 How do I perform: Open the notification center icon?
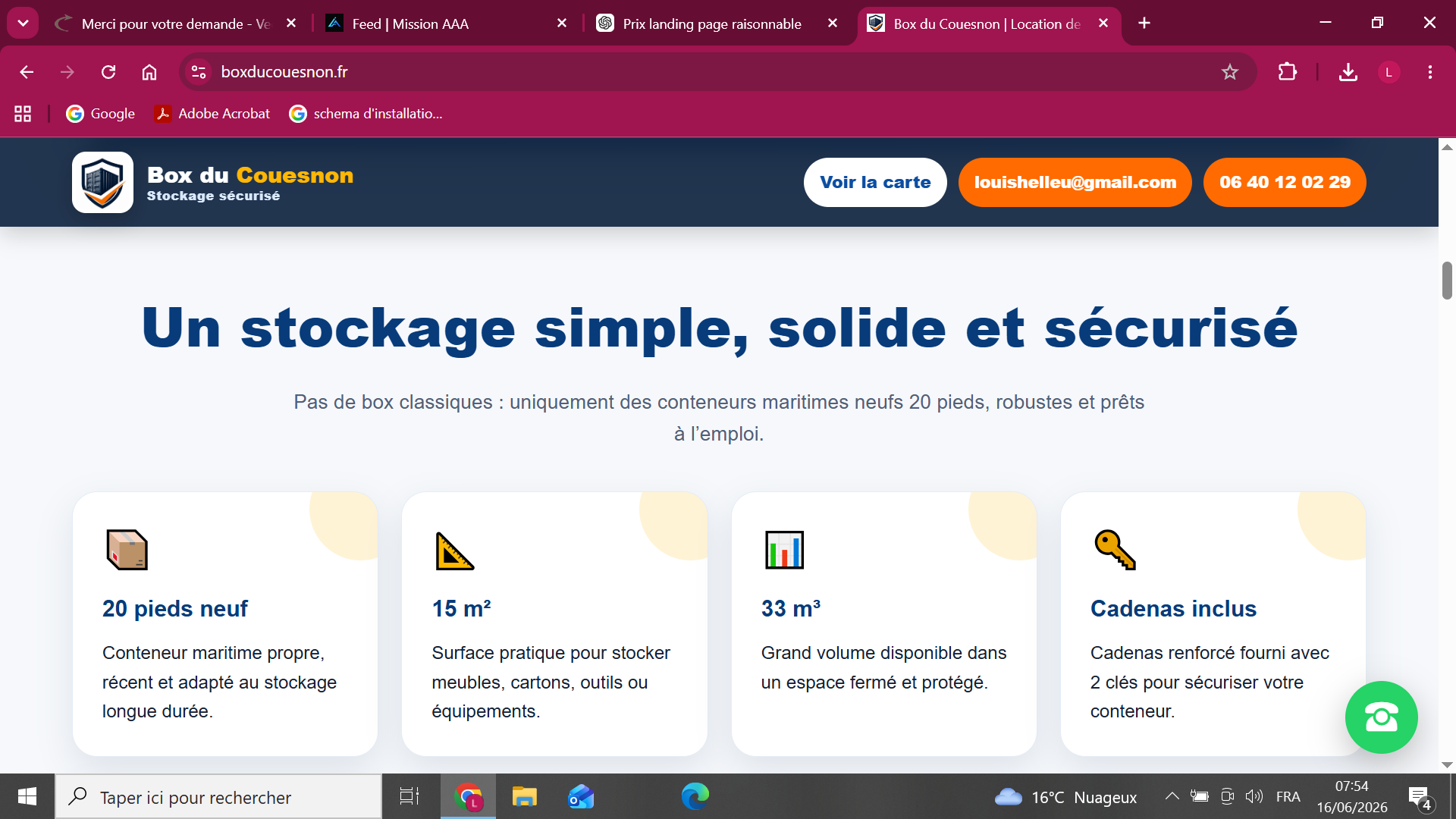(x=1420, y=797)
